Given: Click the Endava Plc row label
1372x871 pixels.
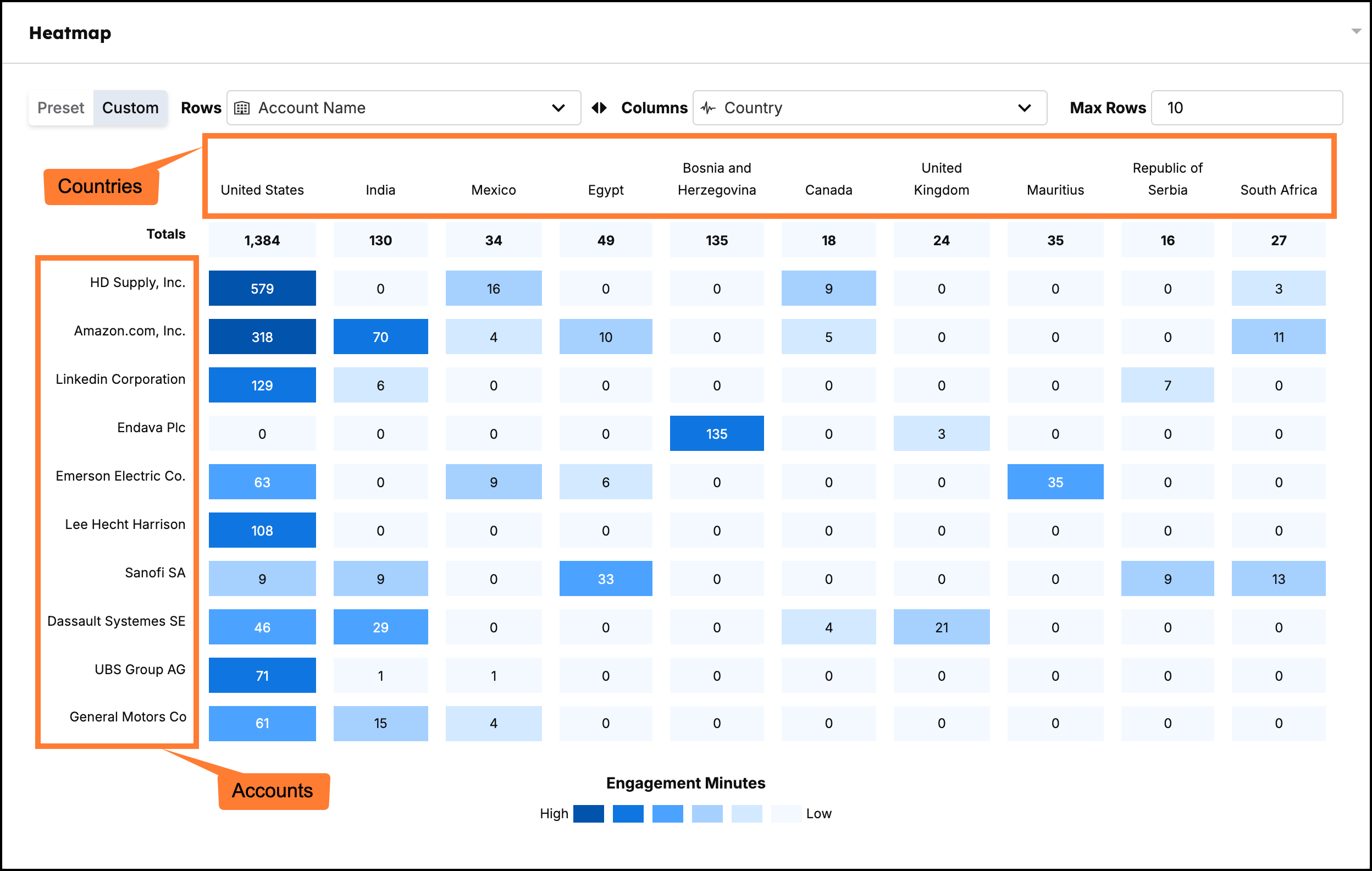Looking at the screenshot, I should pos(152,427).
